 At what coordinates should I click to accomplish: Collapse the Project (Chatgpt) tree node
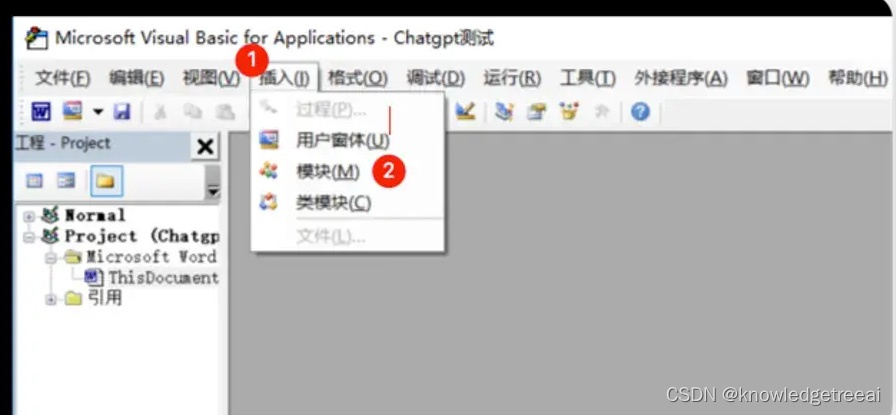coord(29,237)
